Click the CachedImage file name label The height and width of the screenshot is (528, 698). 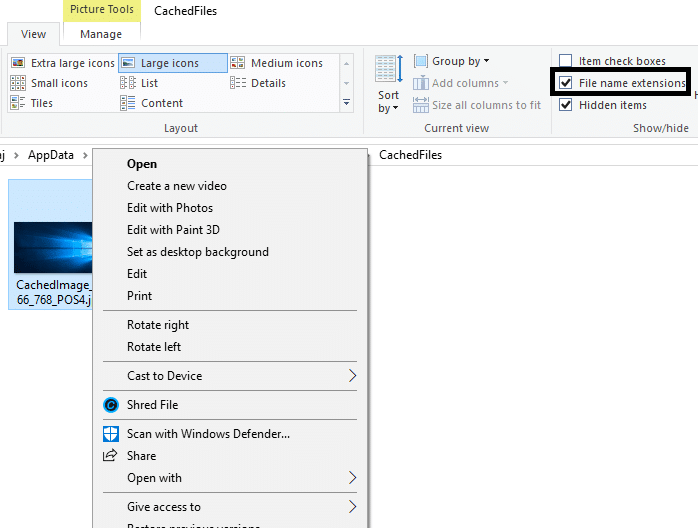(53, 292)
